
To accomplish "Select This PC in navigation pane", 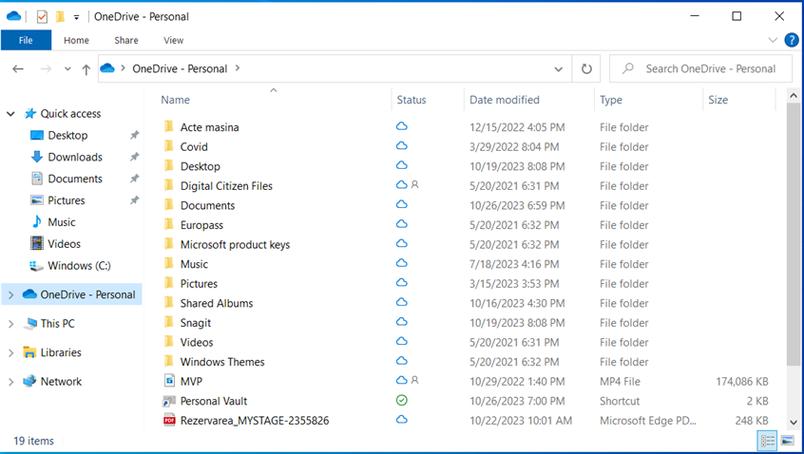I will click(x=57, y=324).
